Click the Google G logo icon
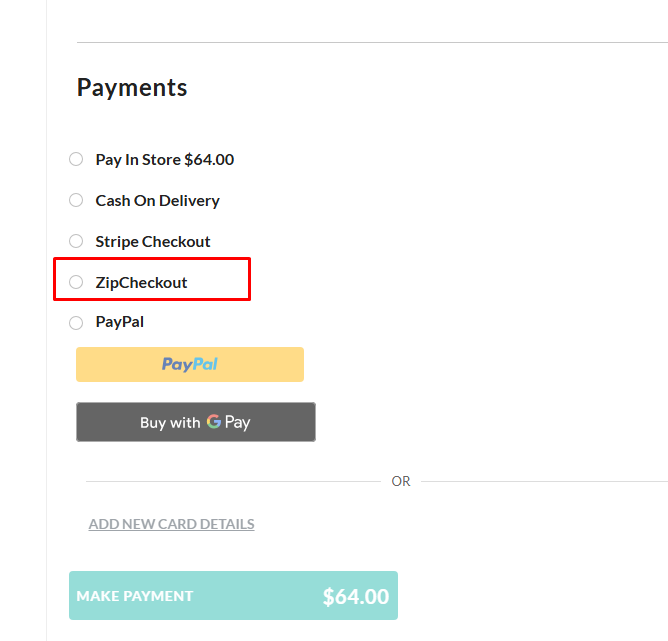 point(214,422)
